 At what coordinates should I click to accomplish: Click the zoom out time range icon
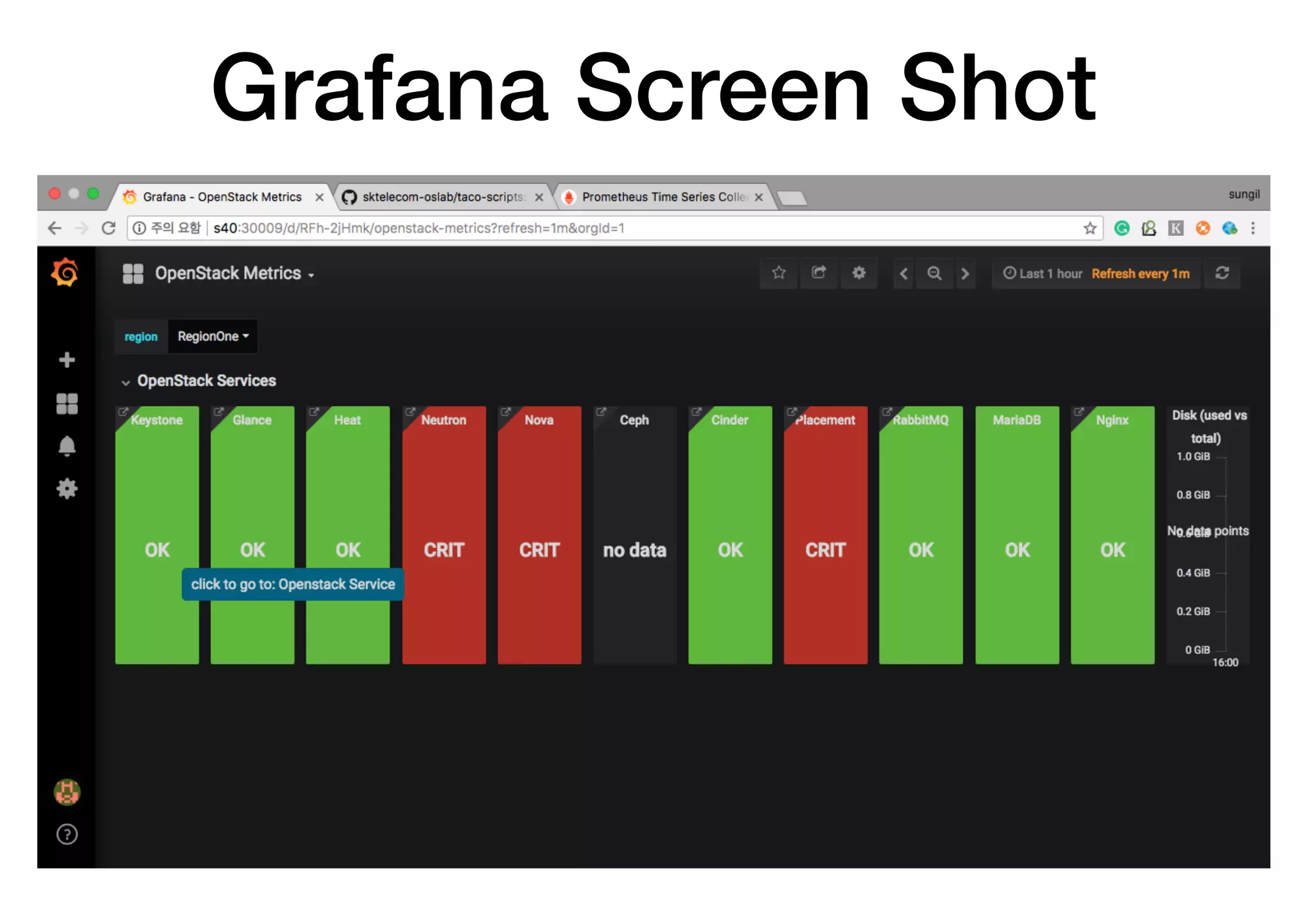click(934, 273)
